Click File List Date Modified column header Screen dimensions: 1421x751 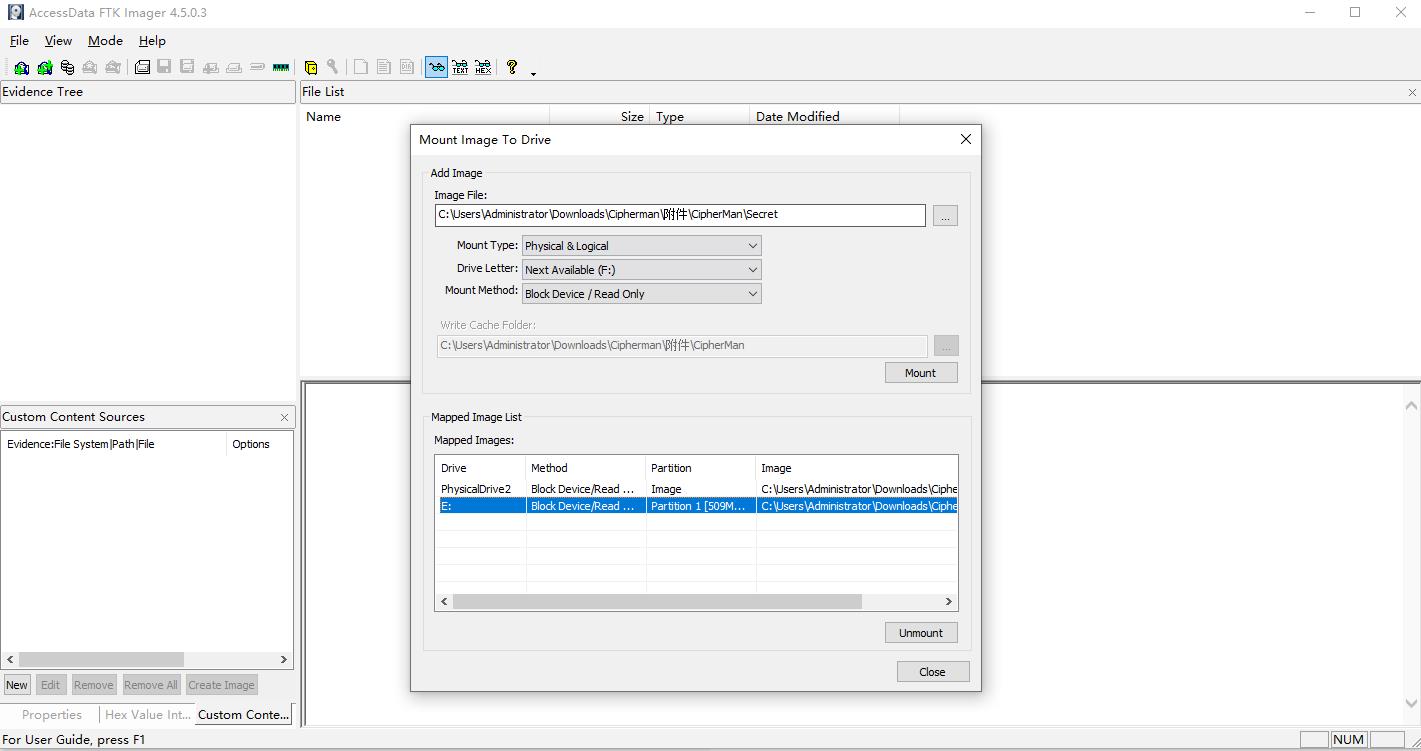click(824, 117)
